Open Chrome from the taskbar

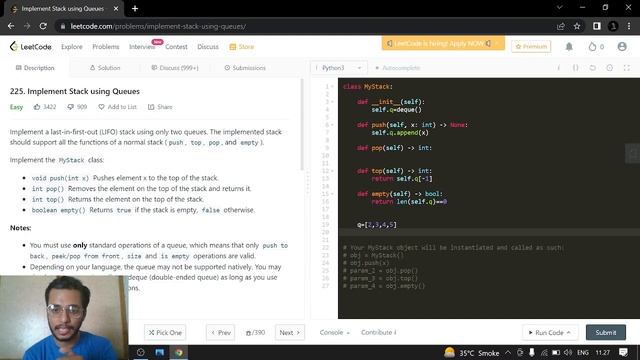[179, 352]
